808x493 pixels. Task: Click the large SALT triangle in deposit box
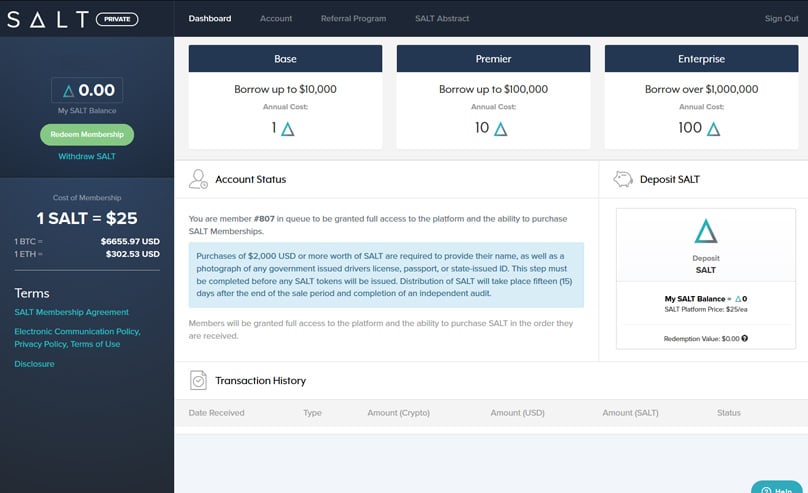(705, 231)
